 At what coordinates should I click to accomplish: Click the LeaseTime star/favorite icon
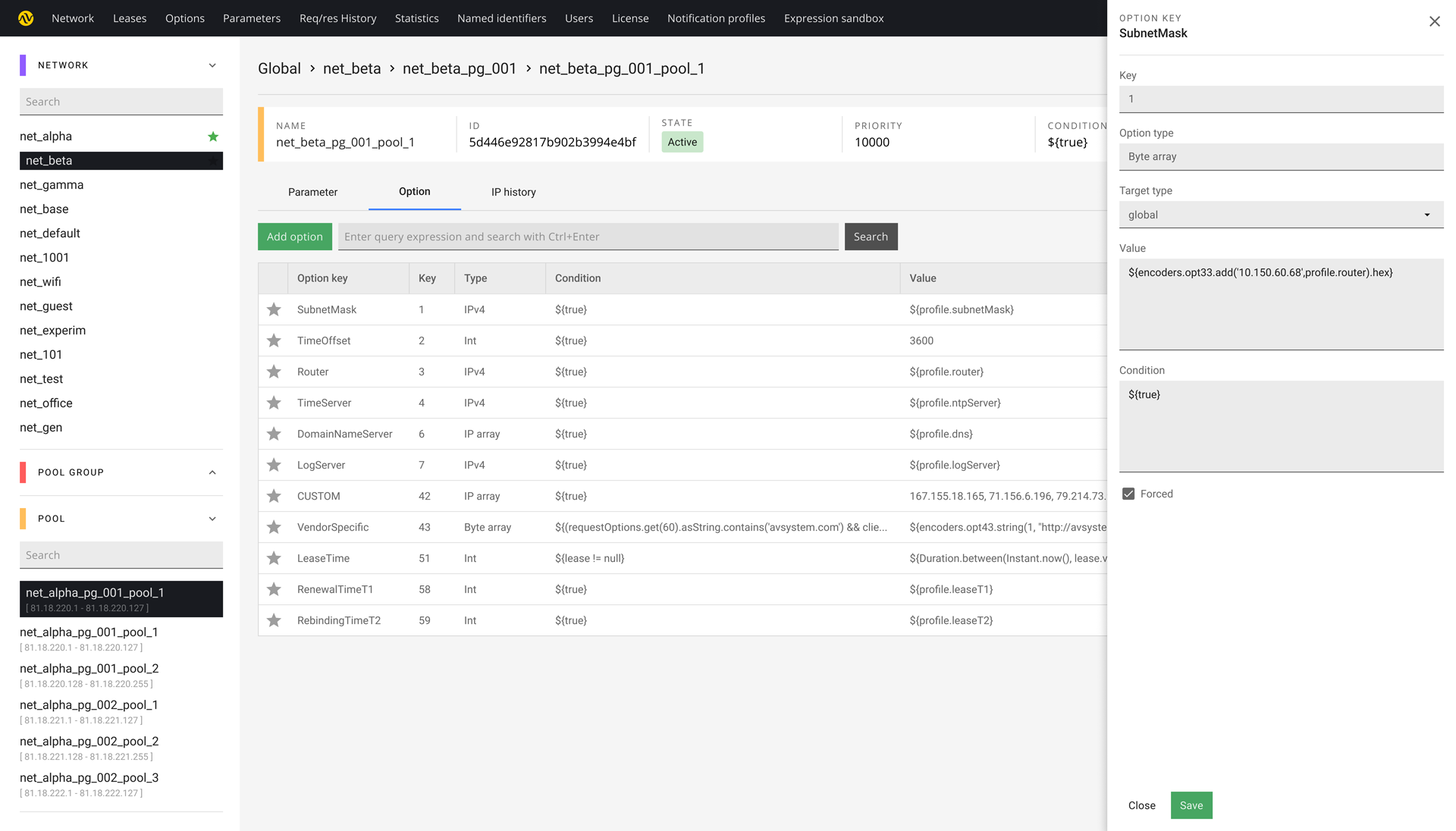pyautogui.click(x=273, y=558)
